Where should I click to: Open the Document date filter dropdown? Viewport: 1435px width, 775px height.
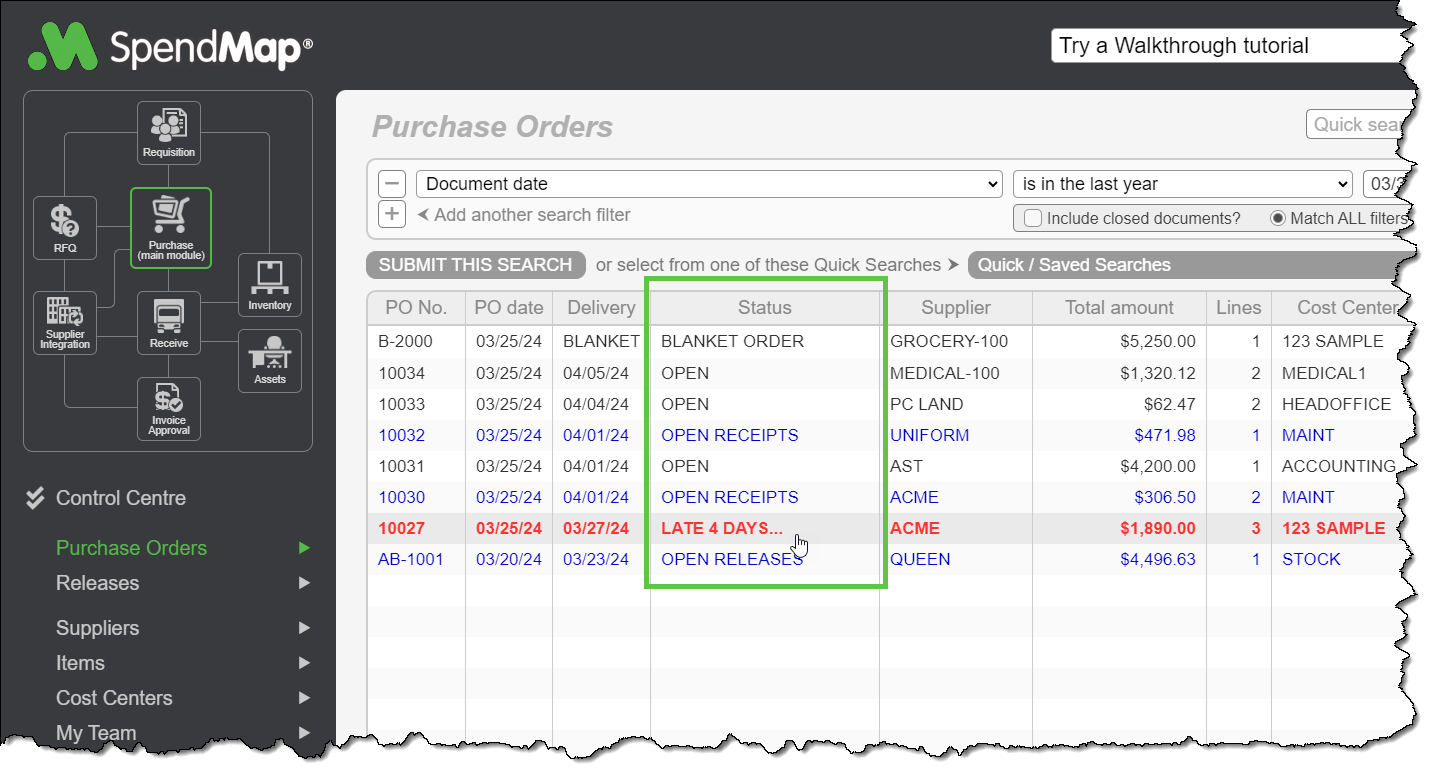coord(711,183)
